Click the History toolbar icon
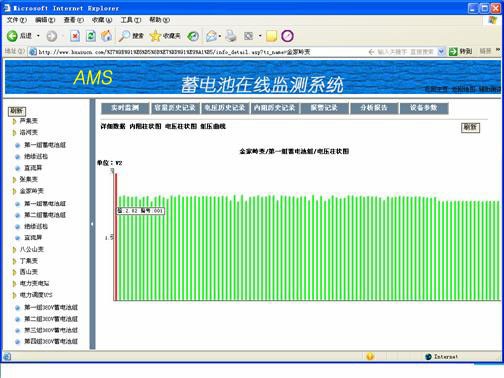Viewport: 504px width, 378px height. tap(193, 36)
